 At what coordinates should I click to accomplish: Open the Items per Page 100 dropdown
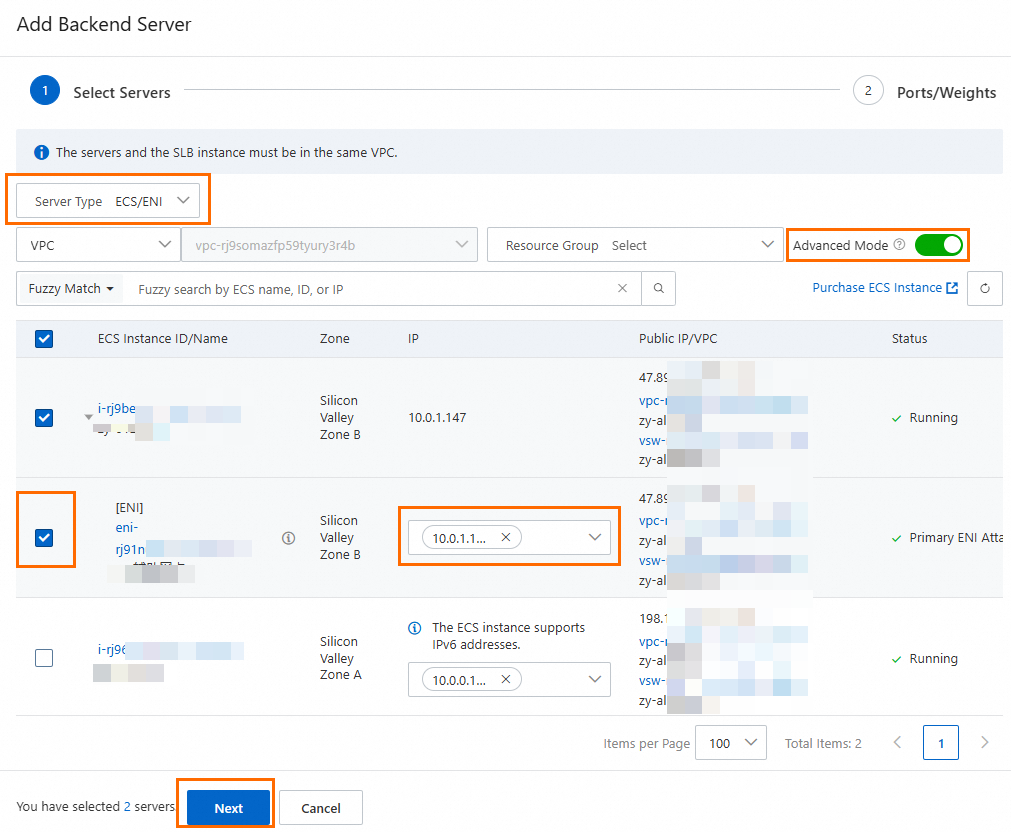tap(731, 743)
